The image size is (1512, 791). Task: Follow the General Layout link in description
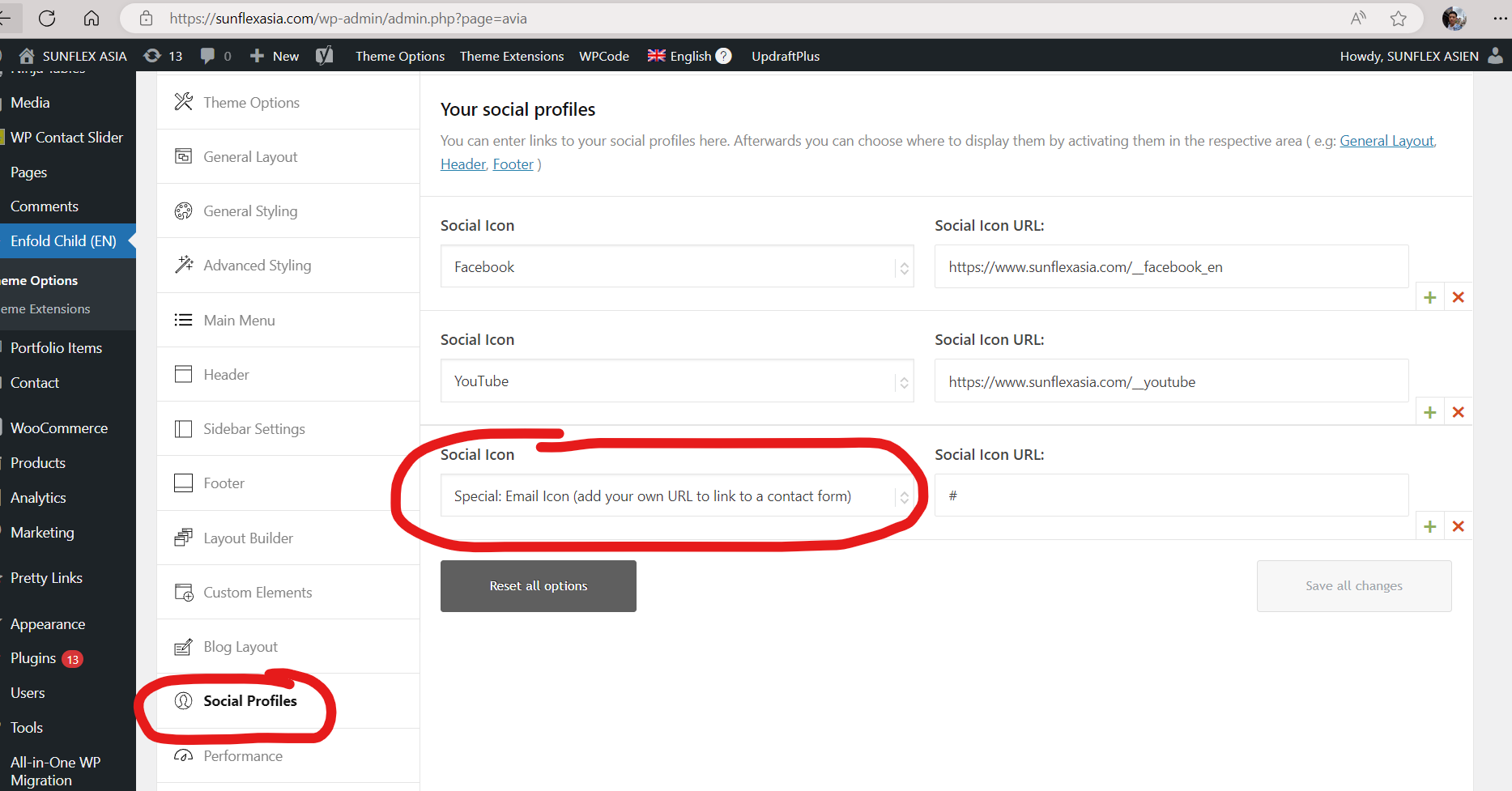click(x=1386, y=140)
